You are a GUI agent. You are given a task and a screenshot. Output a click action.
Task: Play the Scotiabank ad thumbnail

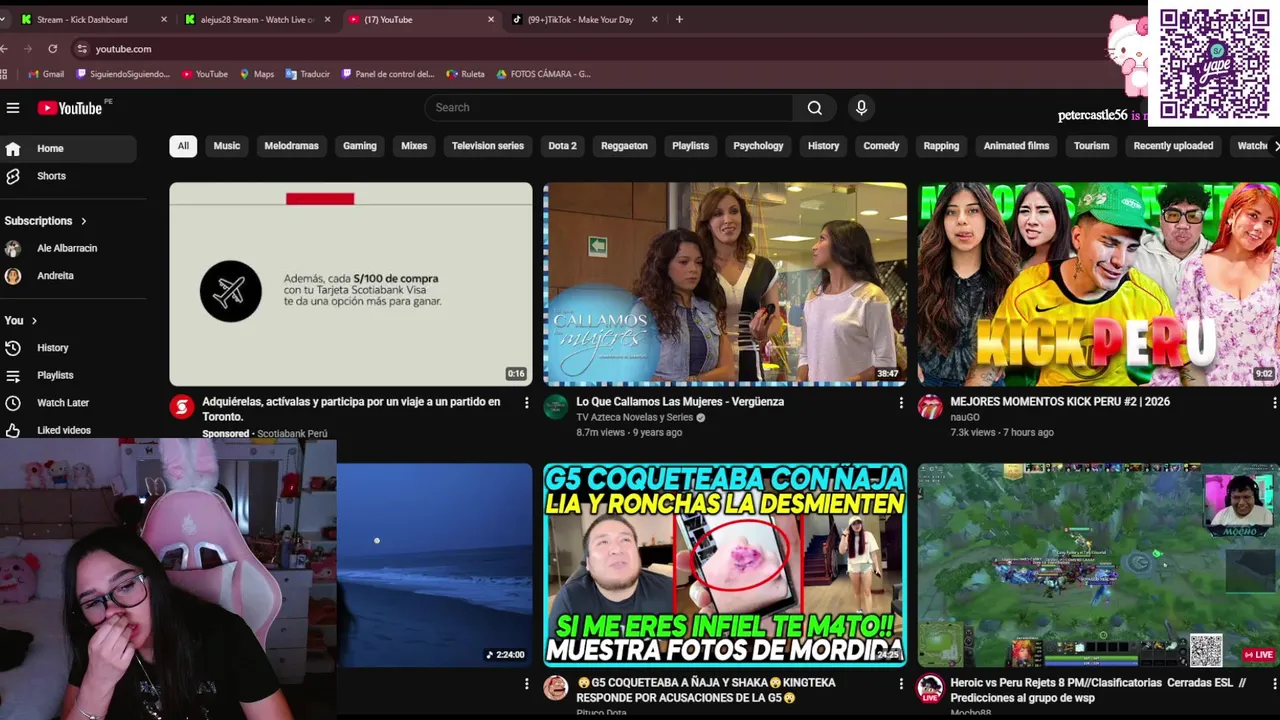(351, 284)
